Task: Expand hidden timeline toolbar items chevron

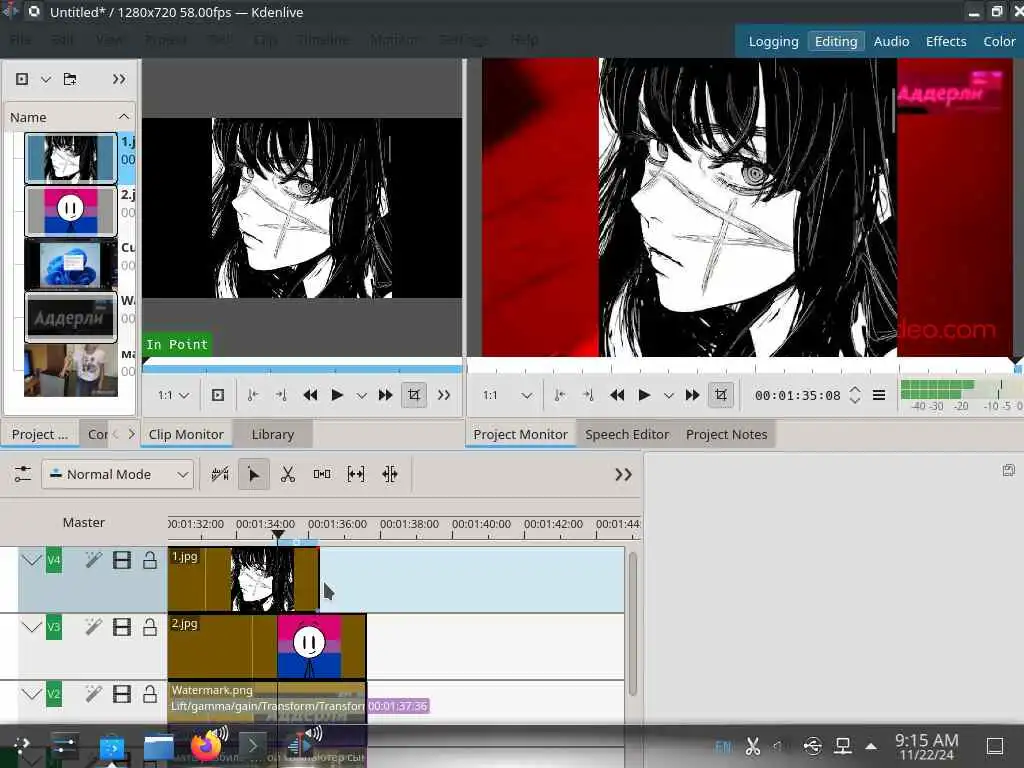Action: click(623, 475)
